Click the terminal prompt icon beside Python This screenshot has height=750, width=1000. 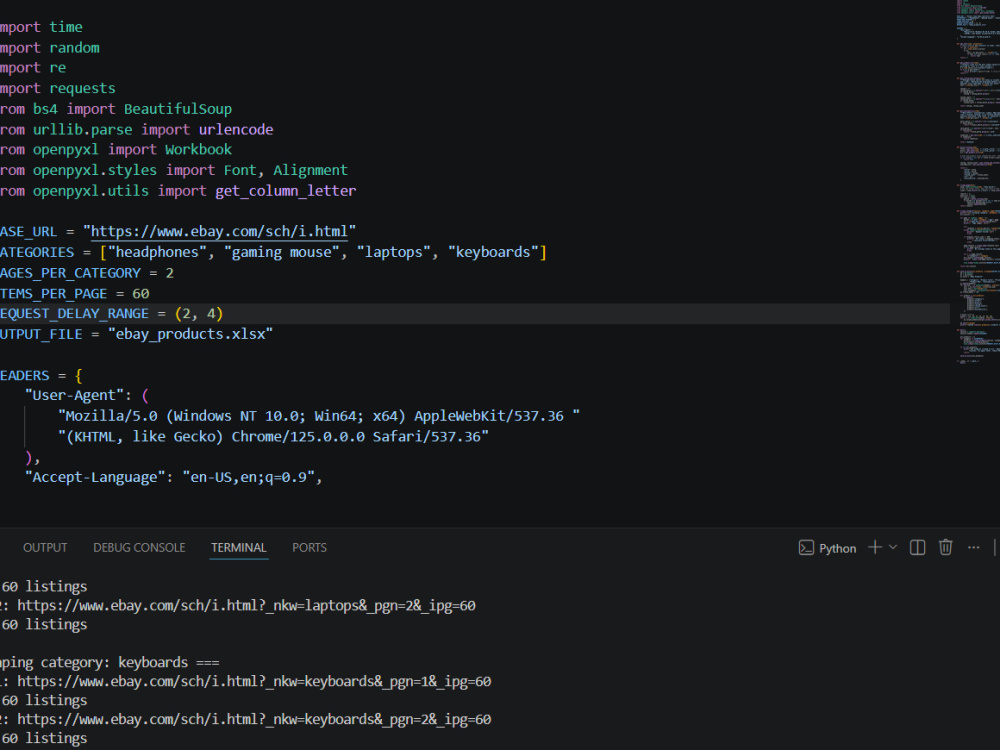click(806, 548)
